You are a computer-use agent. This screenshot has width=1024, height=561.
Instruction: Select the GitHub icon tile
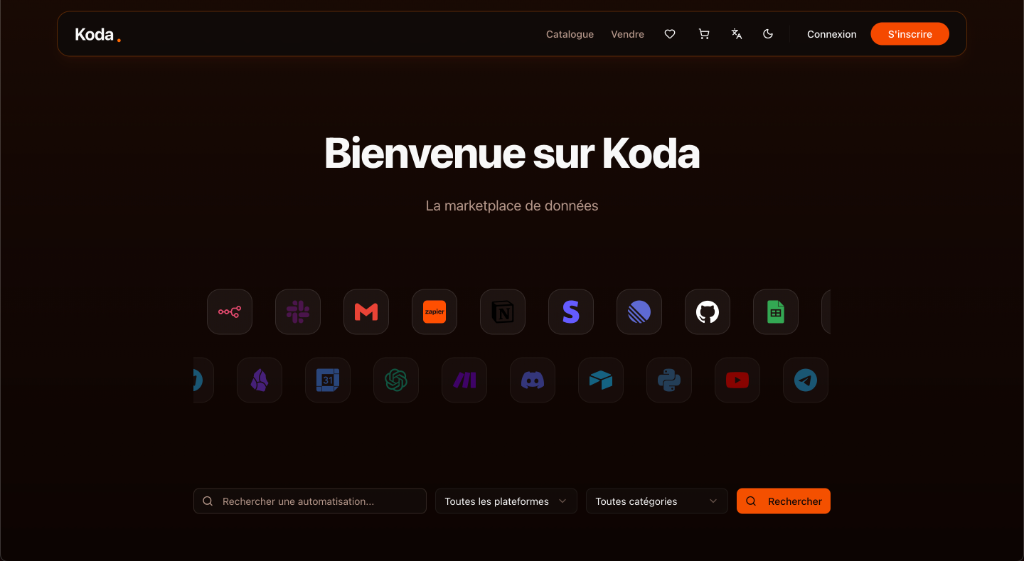click(707, 312)
